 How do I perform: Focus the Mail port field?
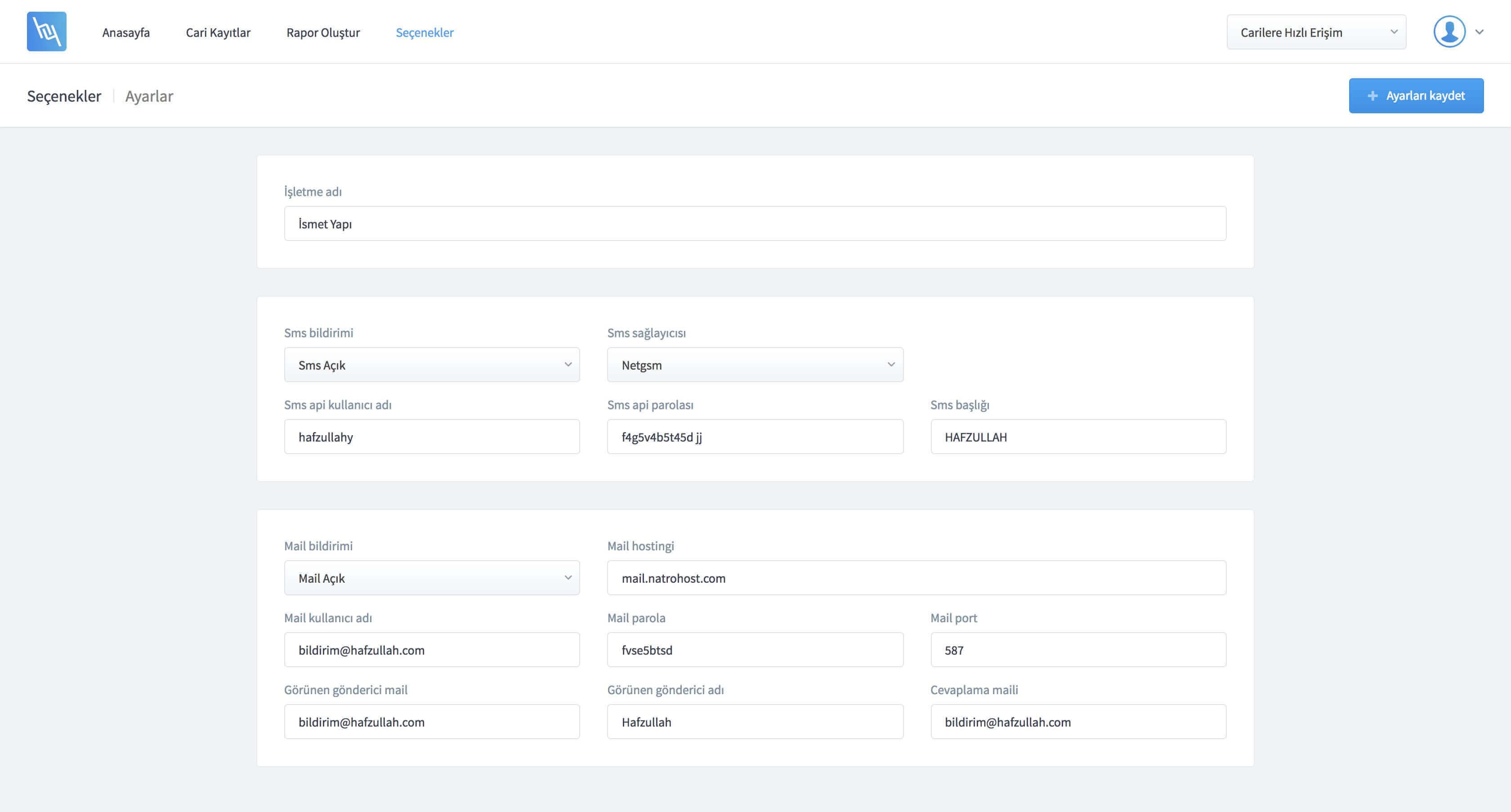point(1077,650)
